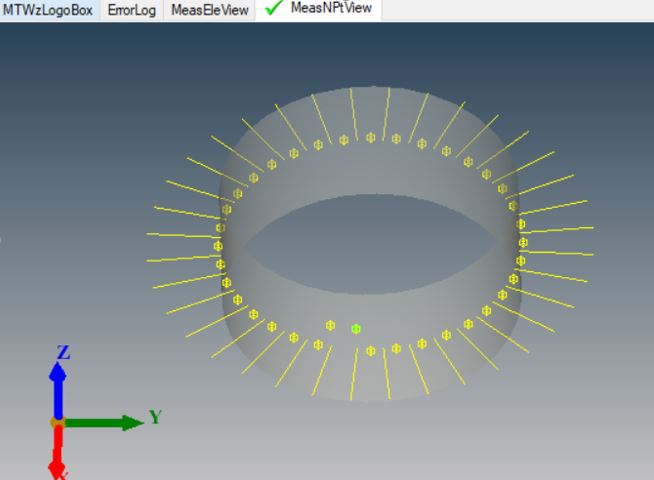Open the ErrorLog tab
Screen dimensions: 654x480
pos(132,10)
